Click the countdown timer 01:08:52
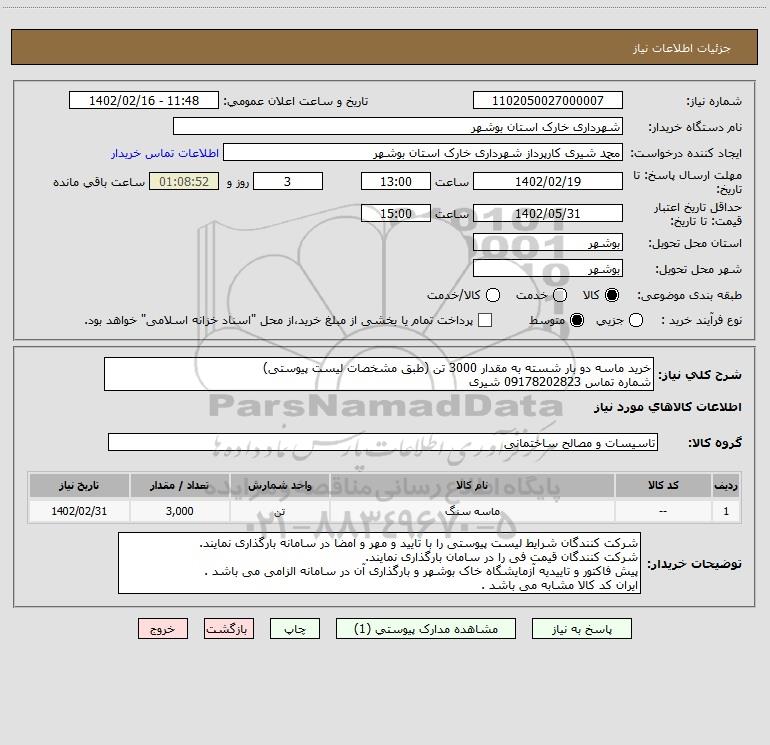 [x=184, y=181]
